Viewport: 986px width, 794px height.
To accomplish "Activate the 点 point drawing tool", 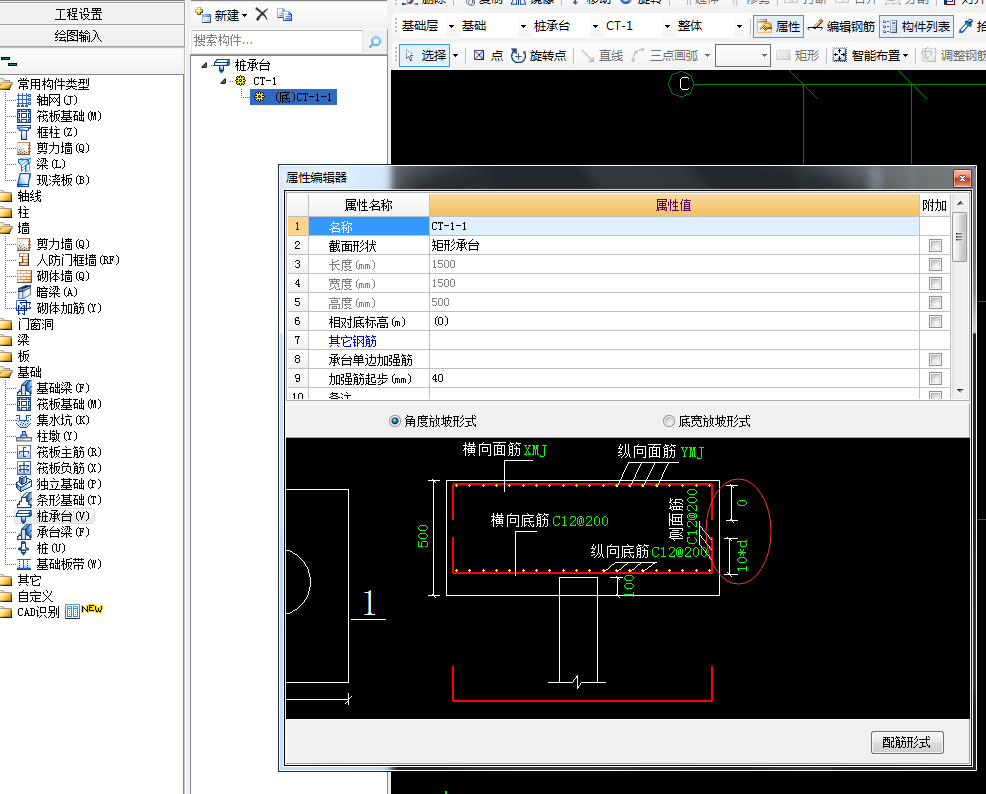I will click(488, 56).
